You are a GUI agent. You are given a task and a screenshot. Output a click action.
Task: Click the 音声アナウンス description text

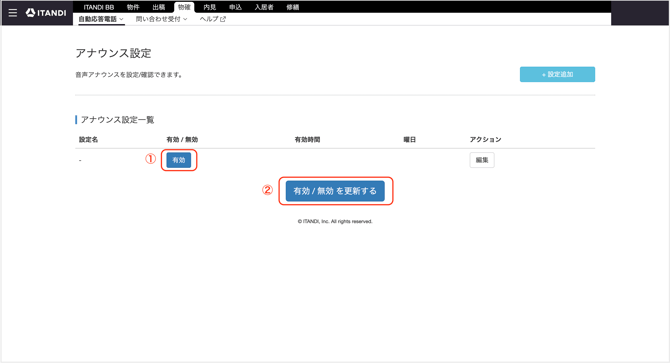point(129,75)
